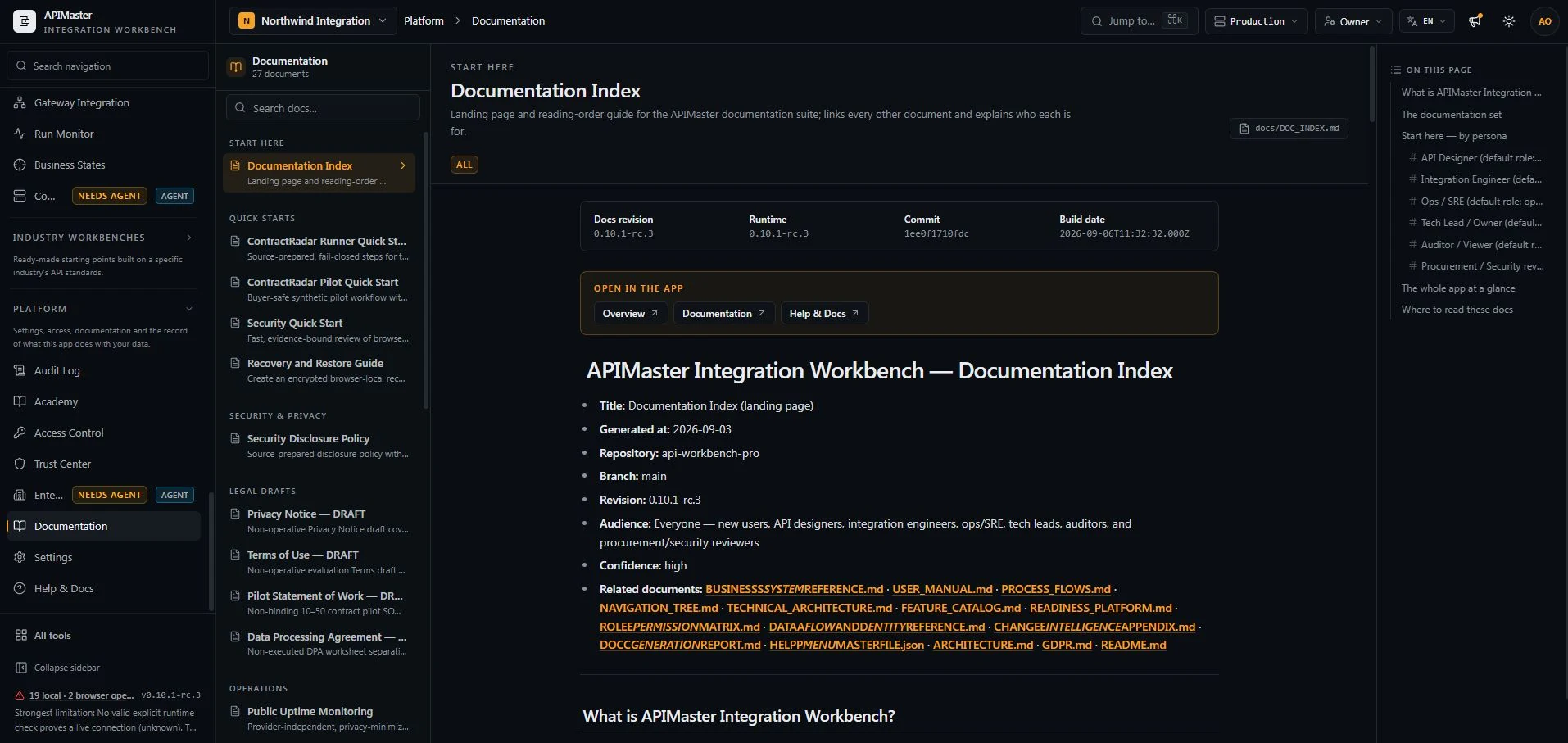This screenshot has width=1568, height=743.
Task: Click the Search docs input field
Action: click(323, 107)
